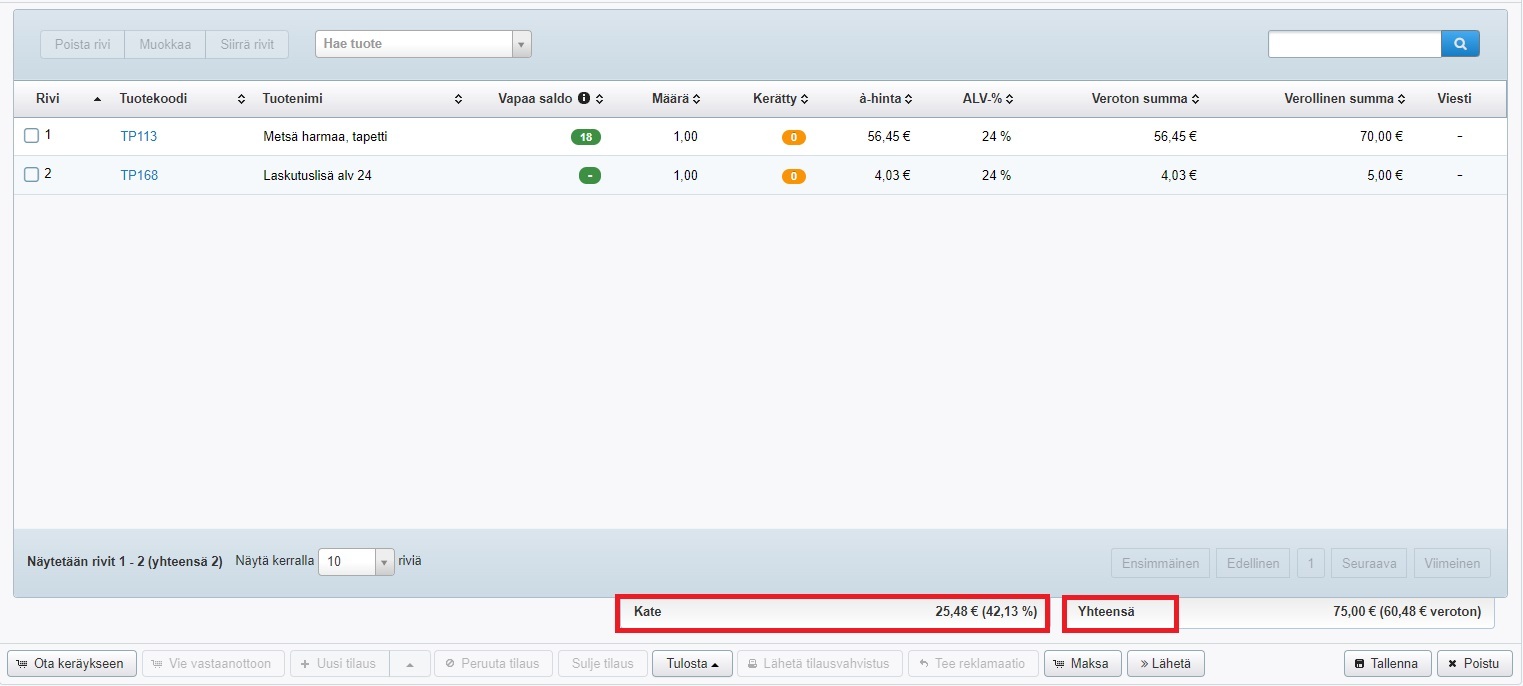Screen dimensions: 1523x686
Task: Open product link TP168
Action: pyautogui.click(x=139, y=176)
